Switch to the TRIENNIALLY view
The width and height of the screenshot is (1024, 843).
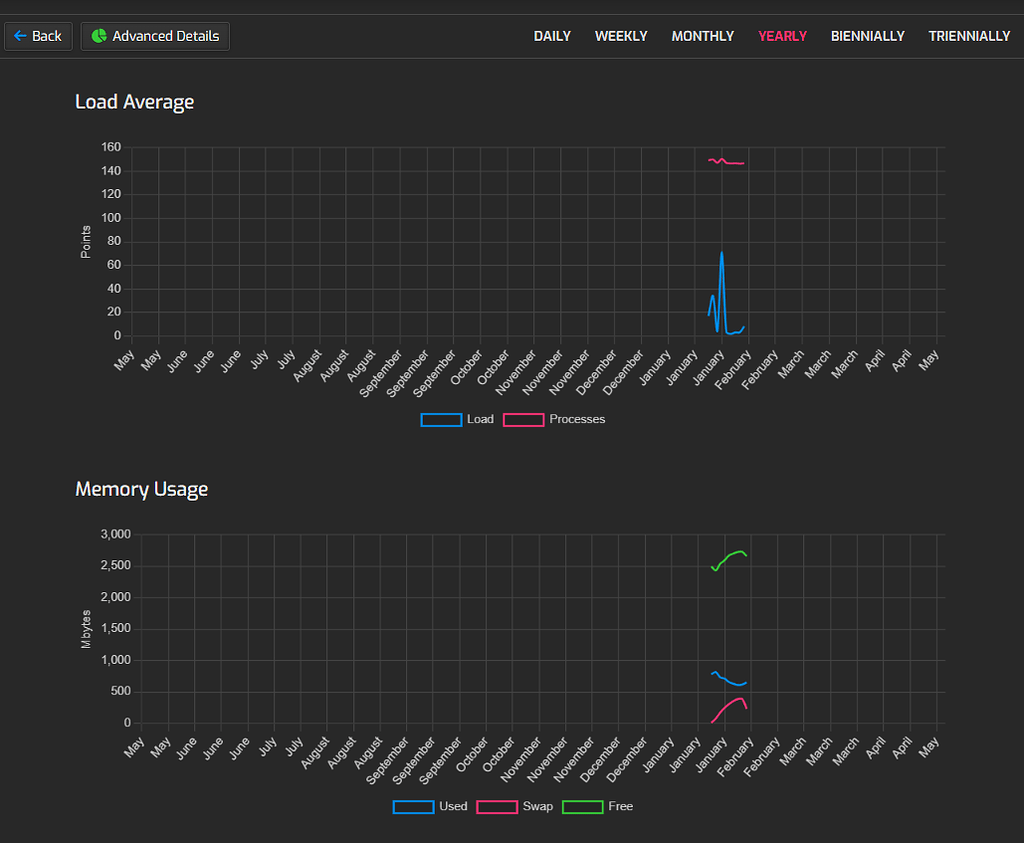[969, 36]
